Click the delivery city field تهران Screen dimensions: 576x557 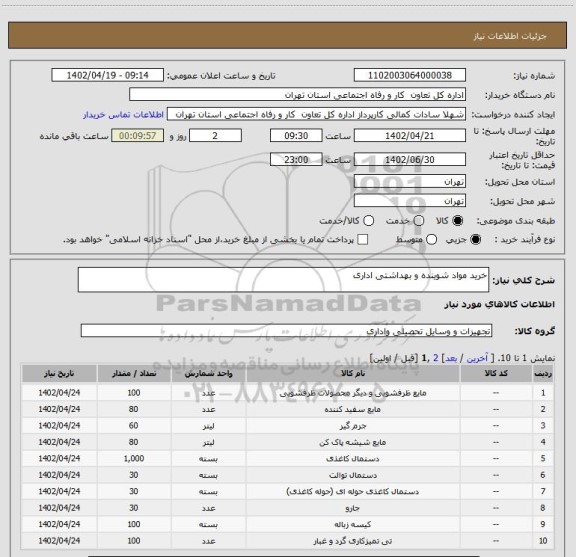tap(410, 201)
